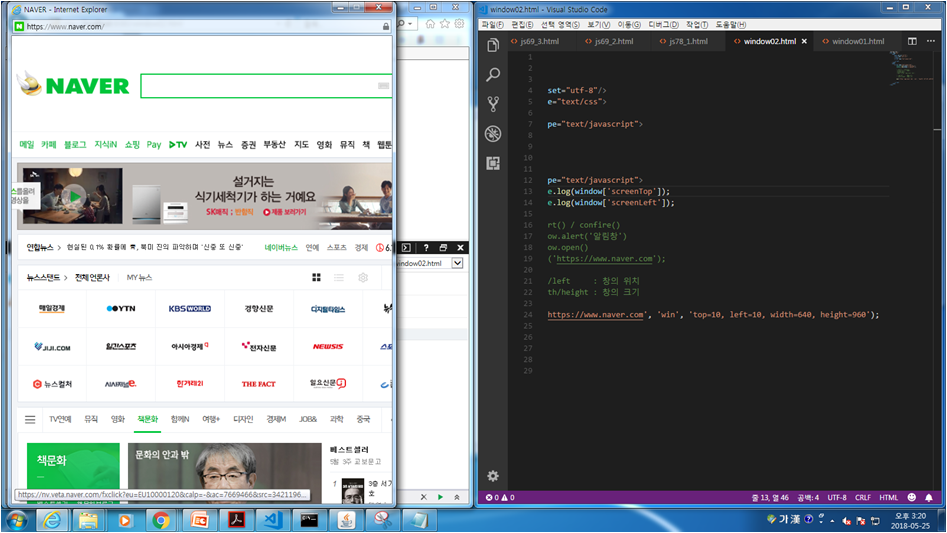The height and width of the screenshot is (533, 947).
Task: Select the TV연예 topic tab on Naver
Action: click(x=60, y=419)
